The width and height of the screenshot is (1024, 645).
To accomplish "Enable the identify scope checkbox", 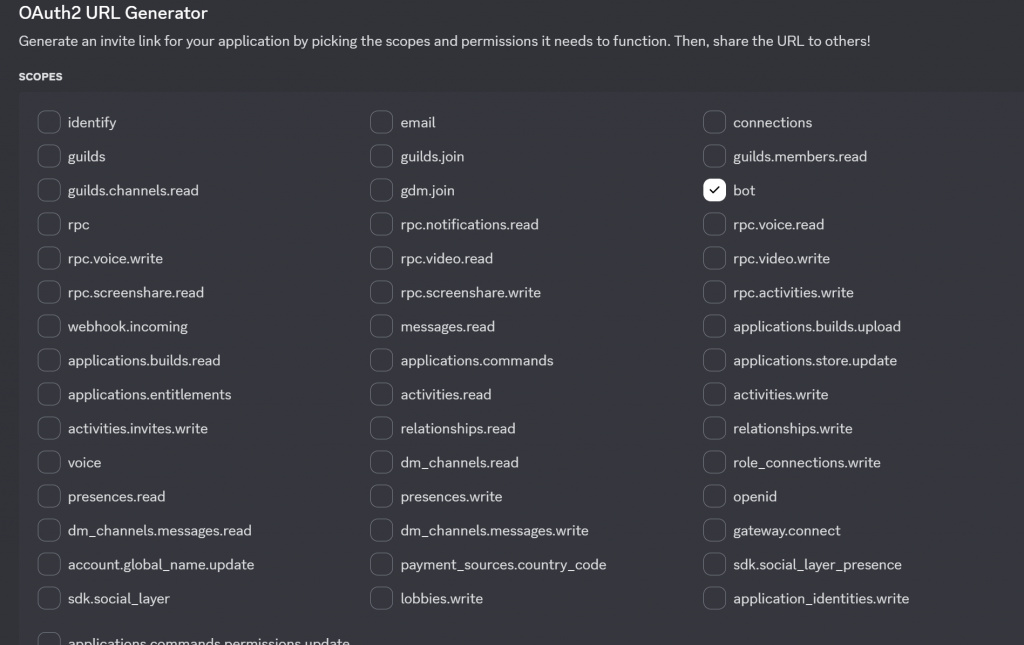I will (49, 123).
